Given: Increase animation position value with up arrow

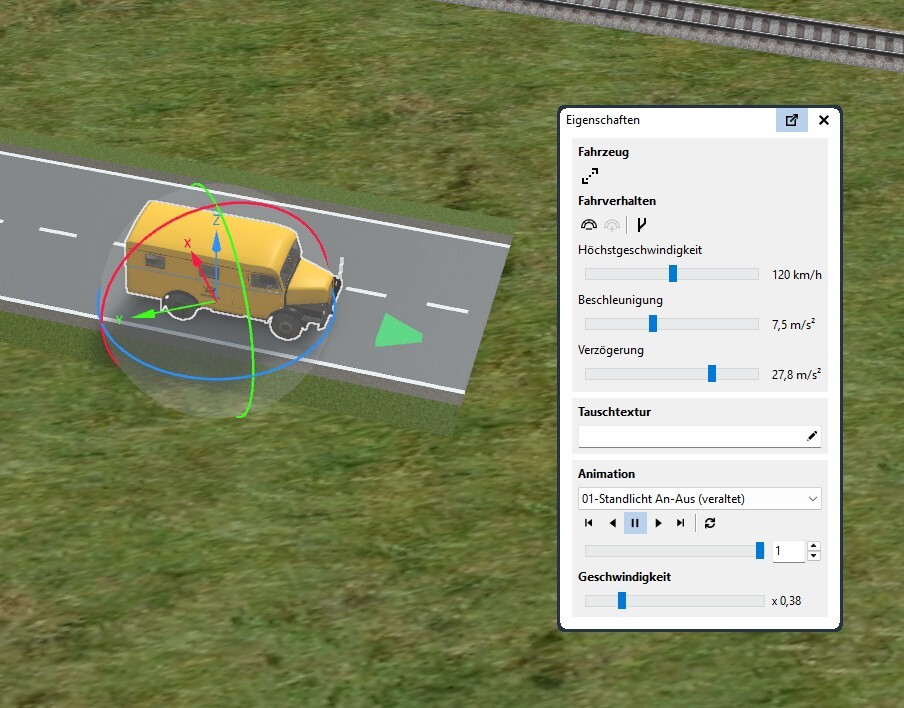Looking at the screenshot, I should [814, 546].
